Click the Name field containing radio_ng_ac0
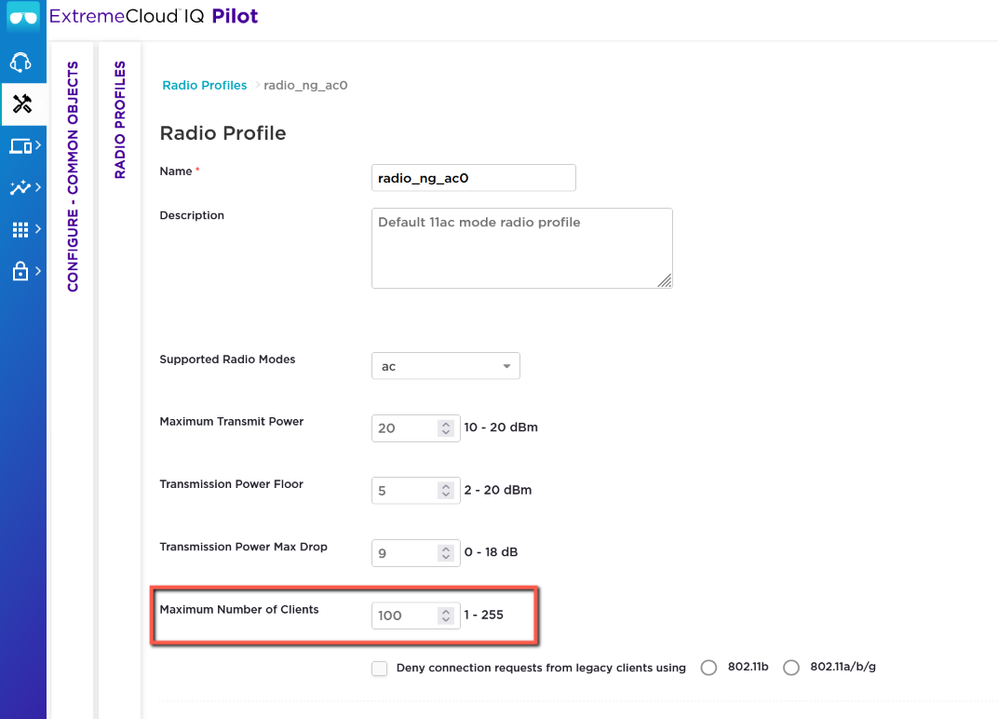998x719 pixels. (x=473, y=178)
